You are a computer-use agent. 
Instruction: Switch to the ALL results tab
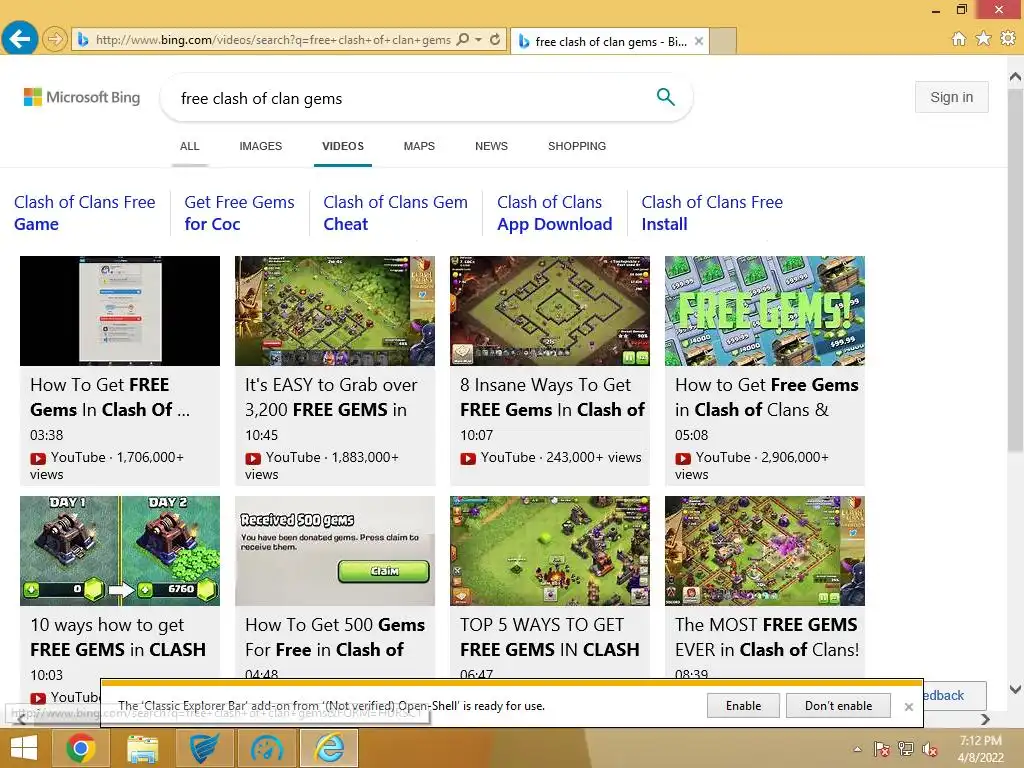coord(189,146)
